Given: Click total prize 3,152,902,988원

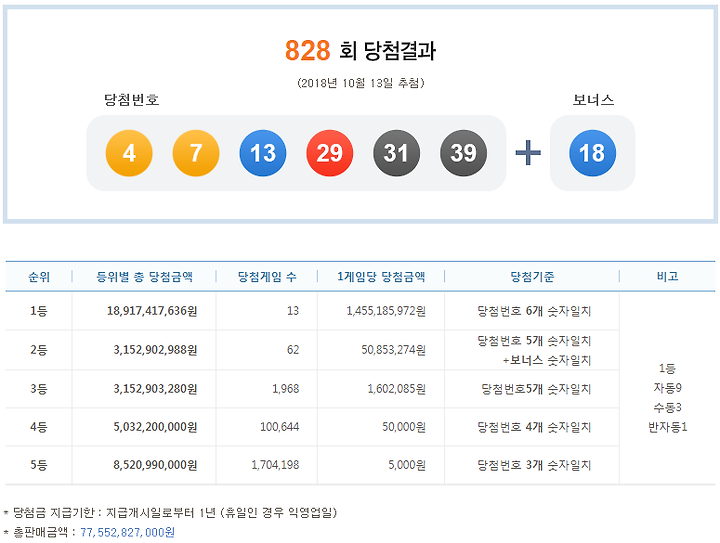Looking at the screenshot, I should pyautogui.click(x=155, y=350).
